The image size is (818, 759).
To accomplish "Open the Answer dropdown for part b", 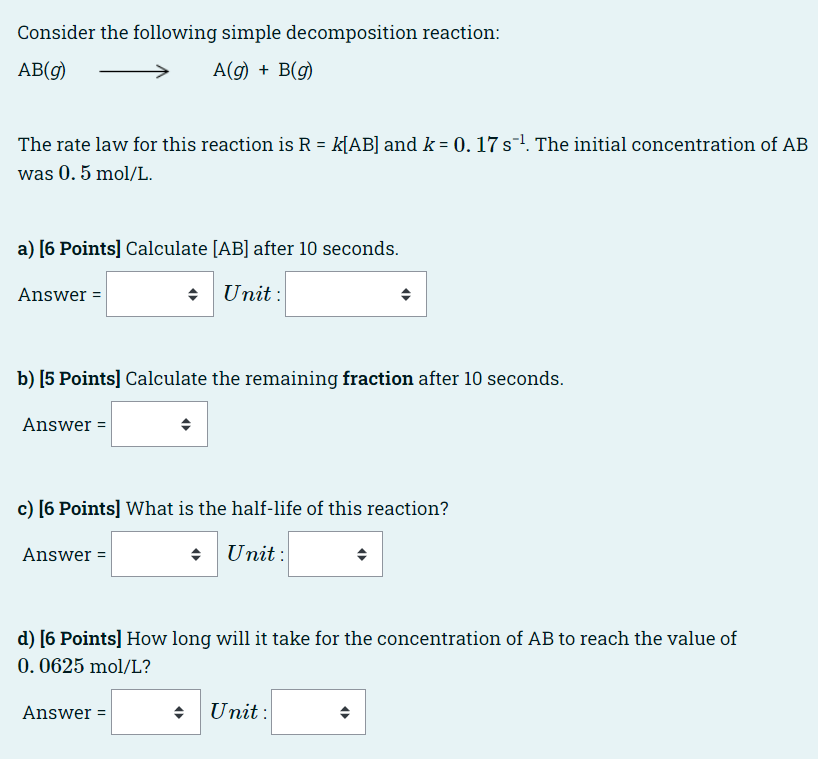I will [159, 424].
